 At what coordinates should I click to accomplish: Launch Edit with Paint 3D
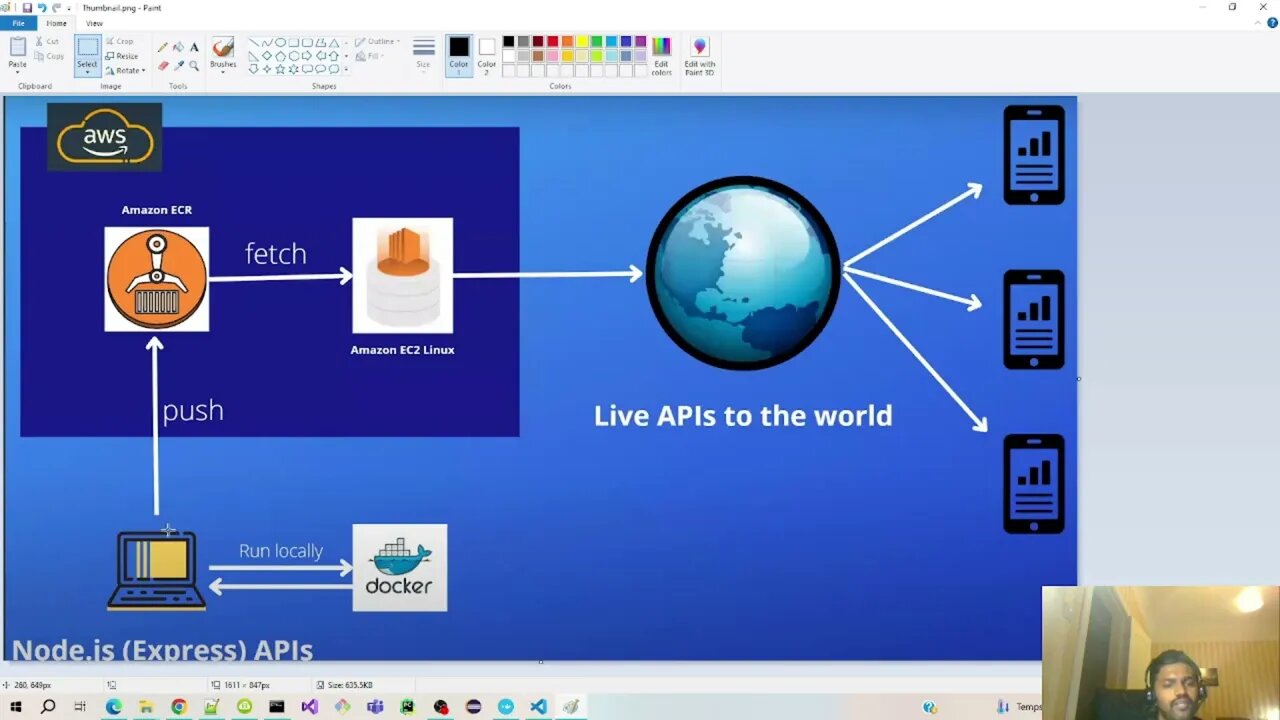699,55
